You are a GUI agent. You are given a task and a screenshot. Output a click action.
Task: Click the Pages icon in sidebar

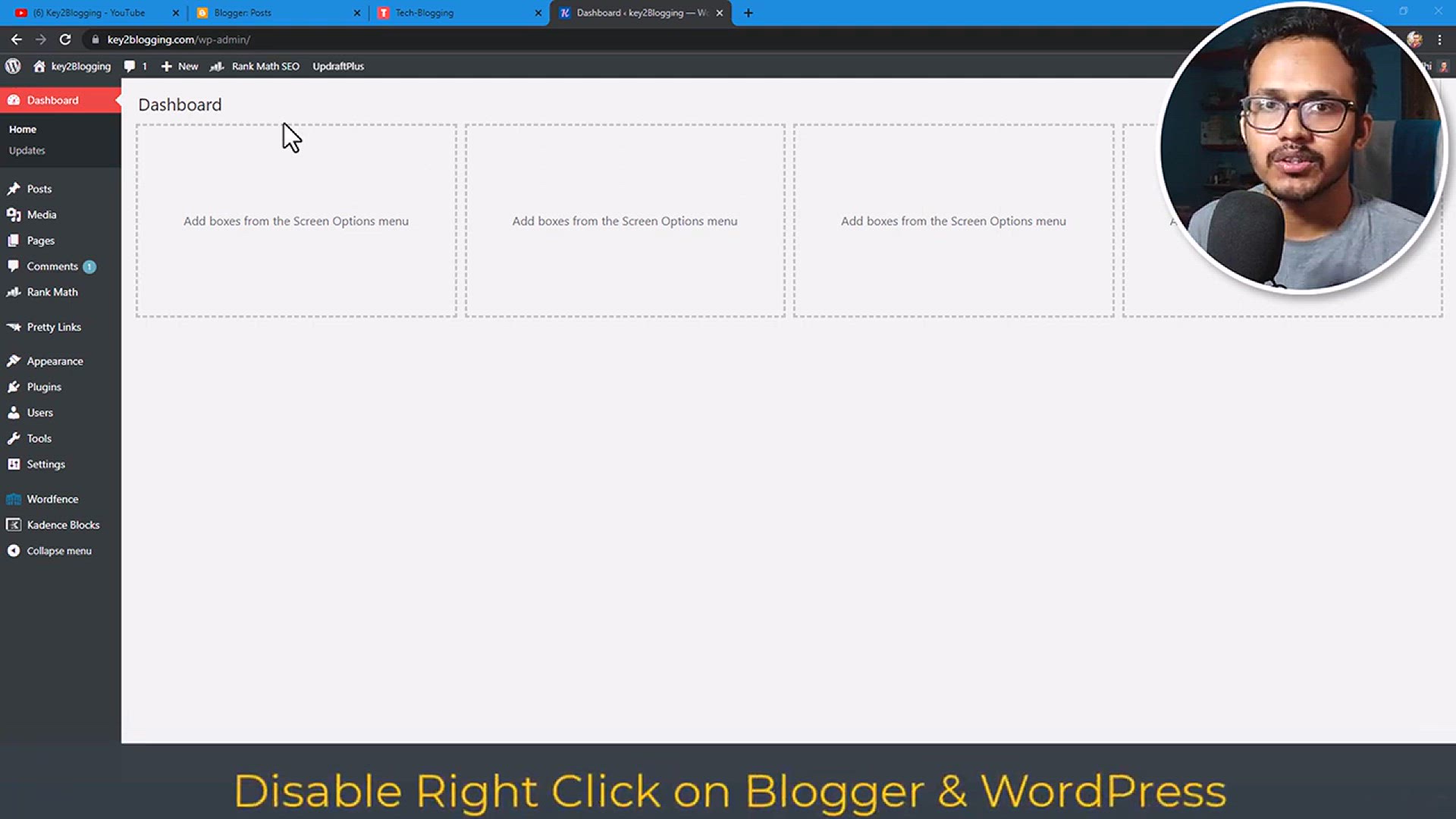click(14, 240)
